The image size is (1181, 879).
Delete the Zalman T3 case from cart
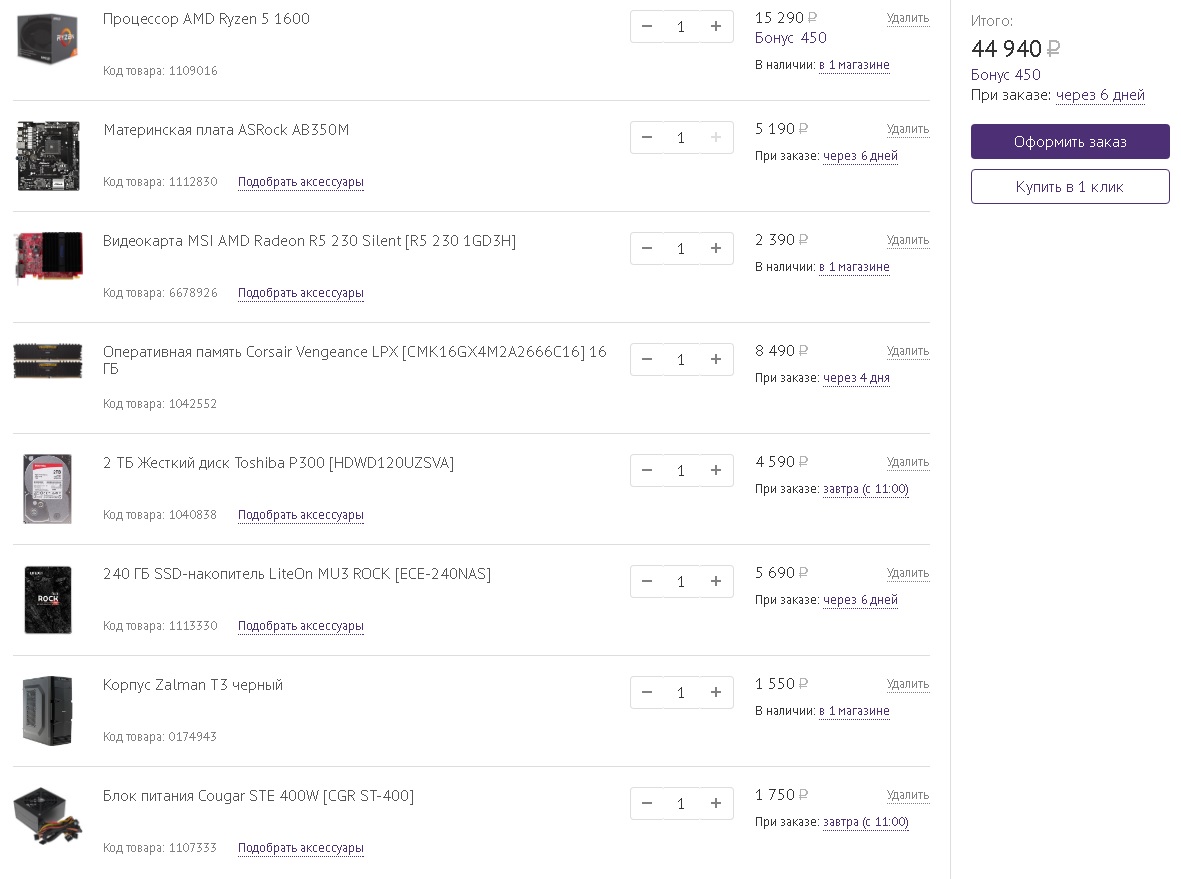point(907,684)
